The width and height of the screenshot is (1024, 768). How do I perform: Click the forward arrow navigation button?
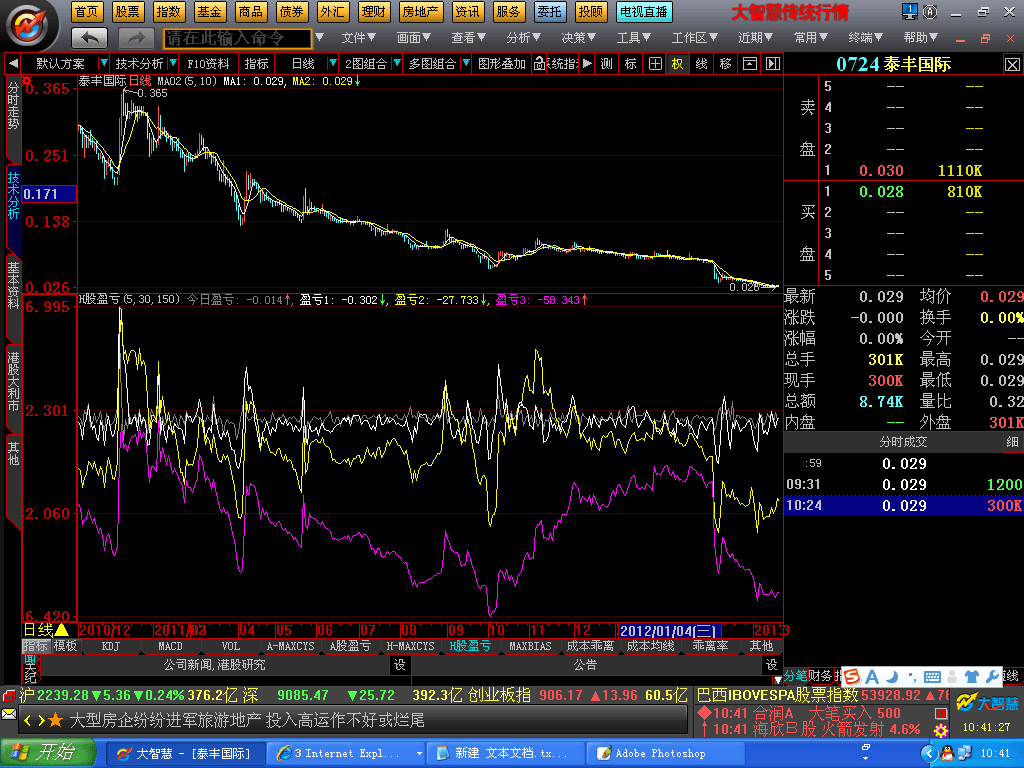coord(136,39)
